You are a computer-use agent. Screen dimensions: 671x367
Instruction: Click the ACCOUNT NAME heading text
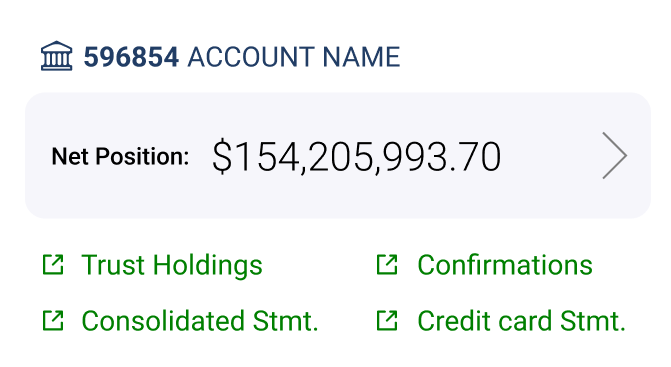[294, 57]
